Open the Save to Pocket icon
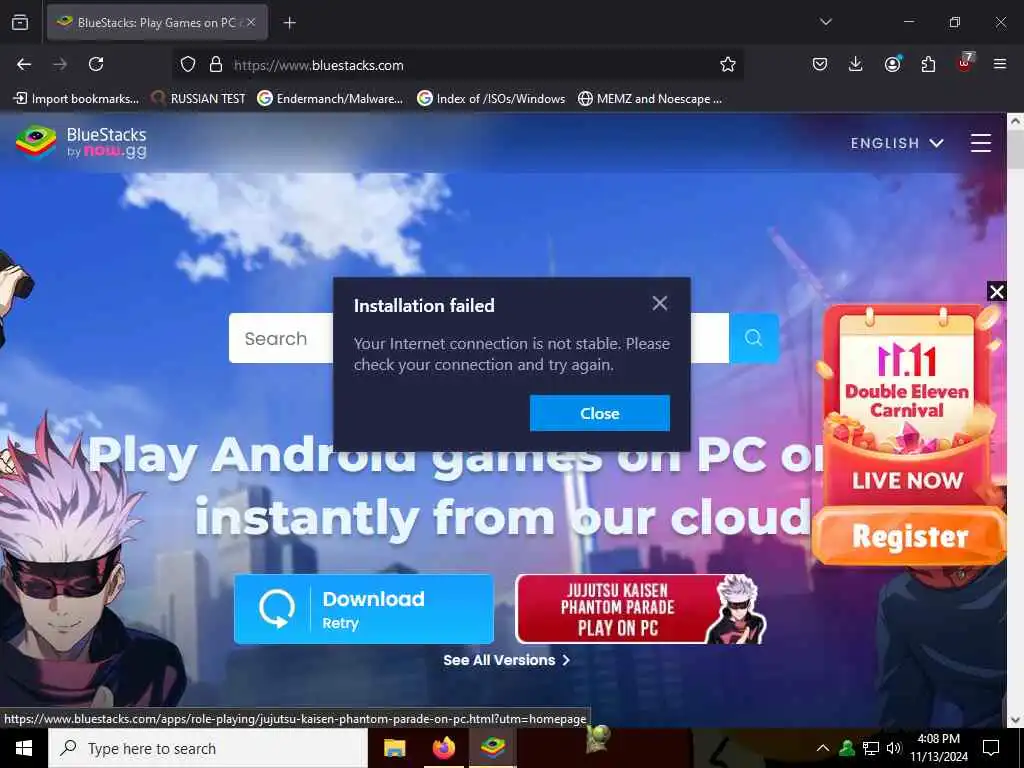Viewport: 1024px width, 768px height. click(820, 64)
